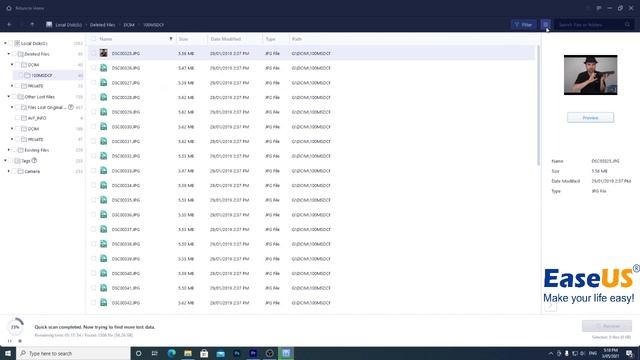
Task: Click Local Disk in the breadcrumb
Action: click(x=68, y=25)
